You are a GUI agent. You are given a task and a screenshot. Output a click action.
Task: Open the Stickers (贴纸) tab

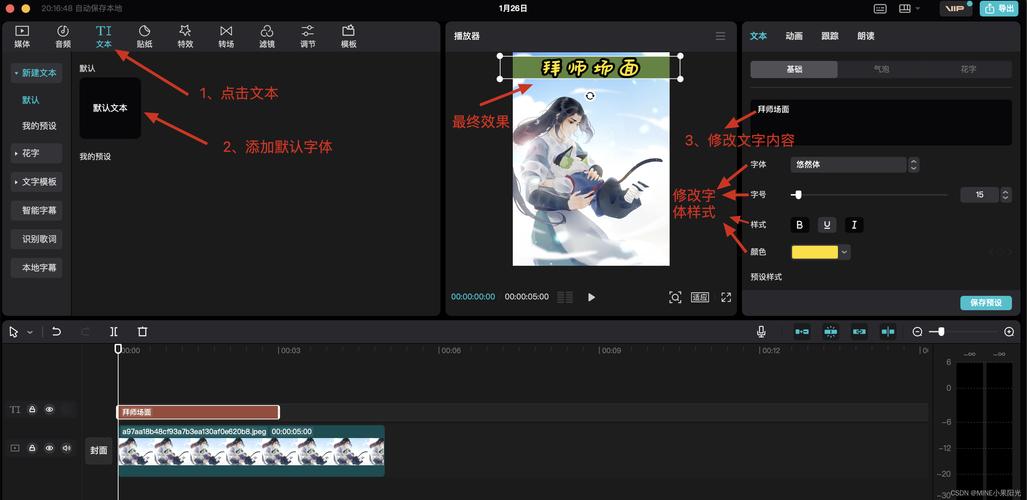point(145,37)
